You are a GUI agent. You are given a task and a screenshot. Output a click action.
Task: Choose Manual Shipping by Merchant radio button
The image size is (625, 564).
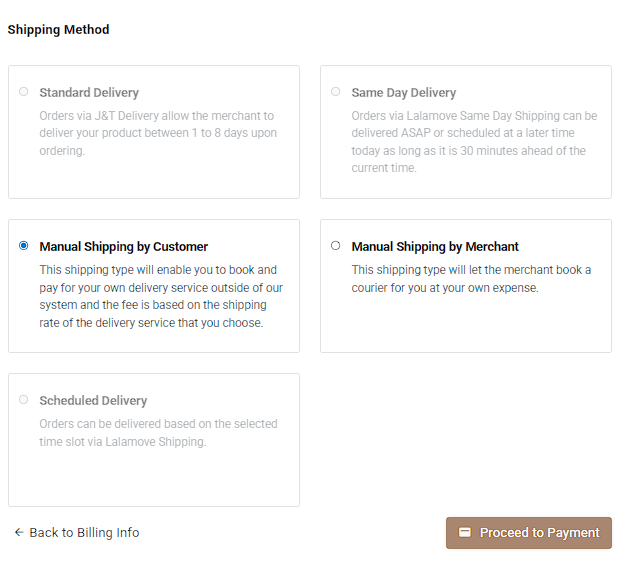[336, 246]
